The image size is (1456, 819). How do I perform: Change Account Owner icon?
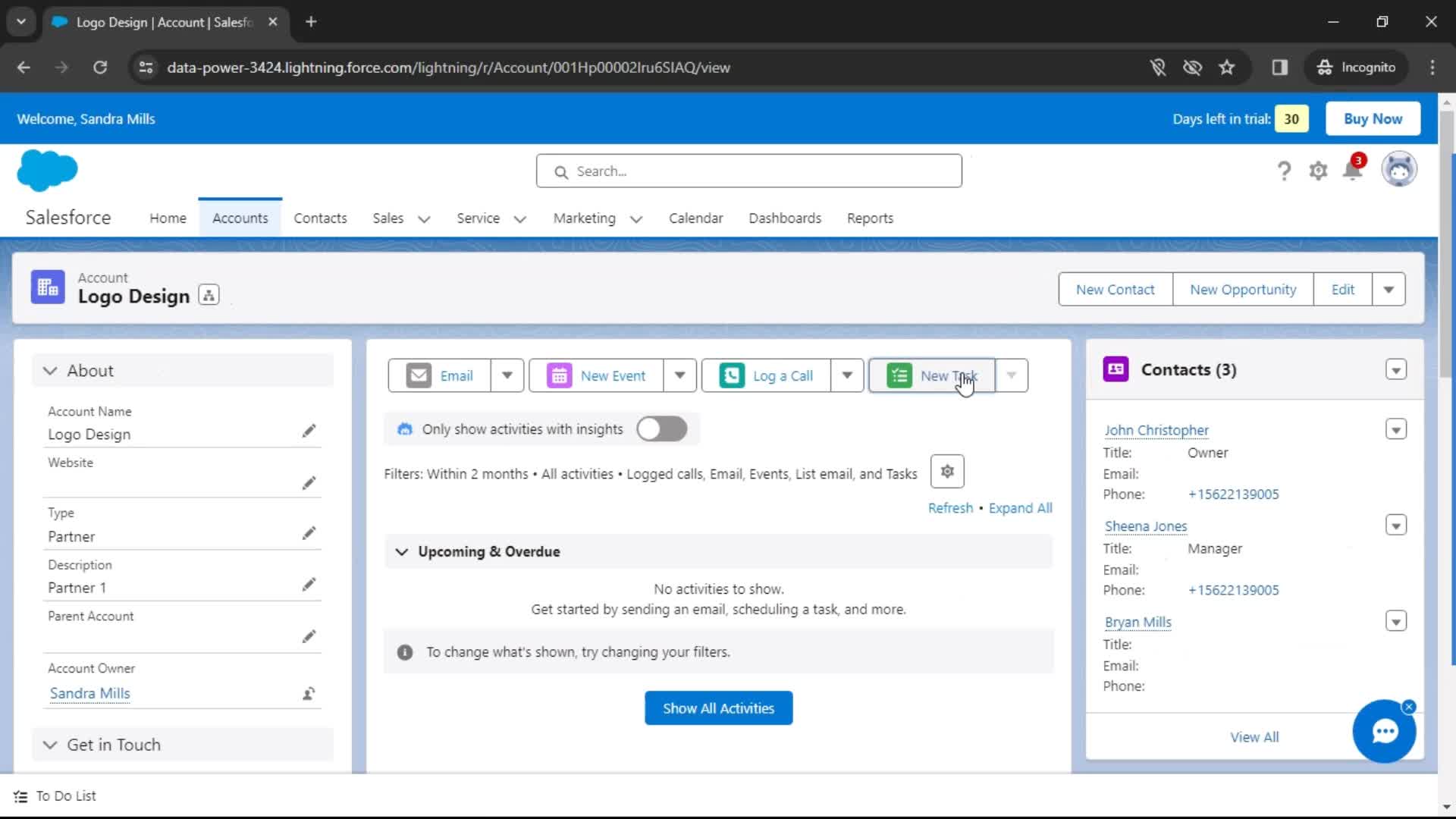point(309,693)
